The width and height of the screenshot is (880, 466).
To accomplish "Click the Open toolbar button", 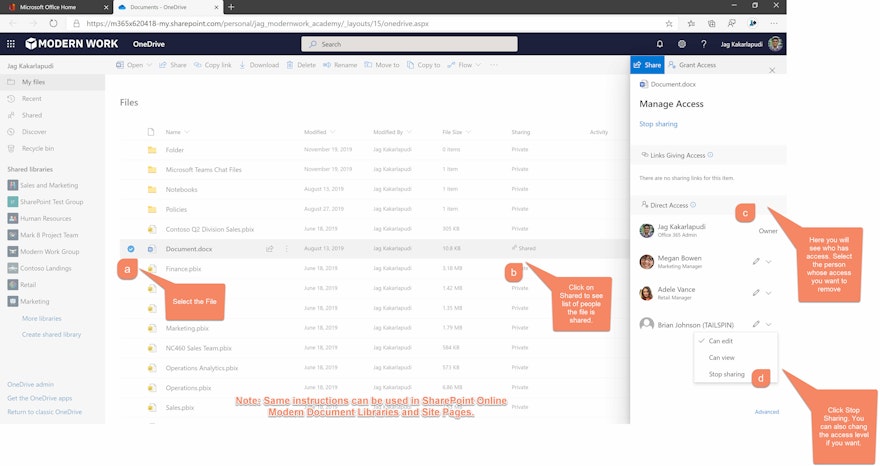I will pyautogui.click(x=134, y=65).
